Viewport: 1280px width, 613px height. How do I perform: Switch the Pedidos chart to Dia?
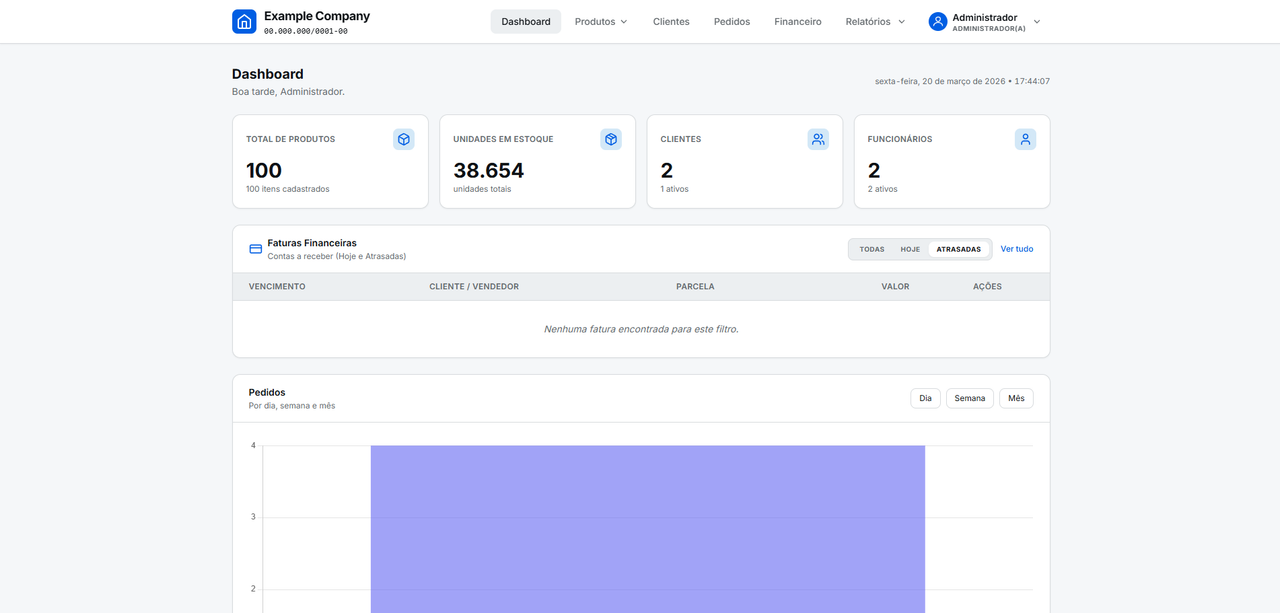tap(926, 398)
